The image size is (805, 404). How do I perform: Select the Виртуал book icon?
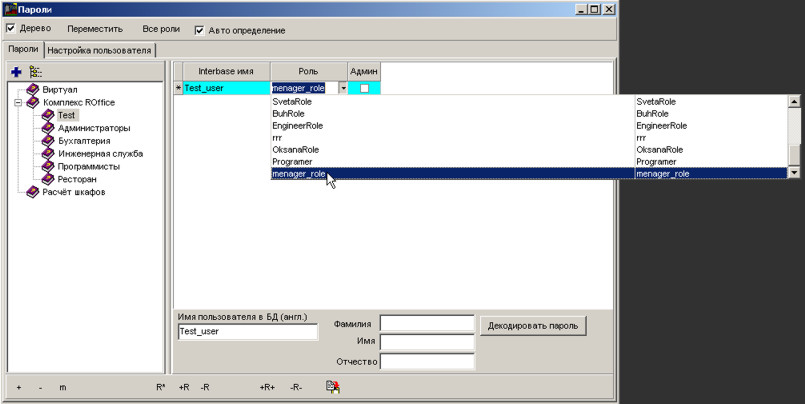[32, 90]
